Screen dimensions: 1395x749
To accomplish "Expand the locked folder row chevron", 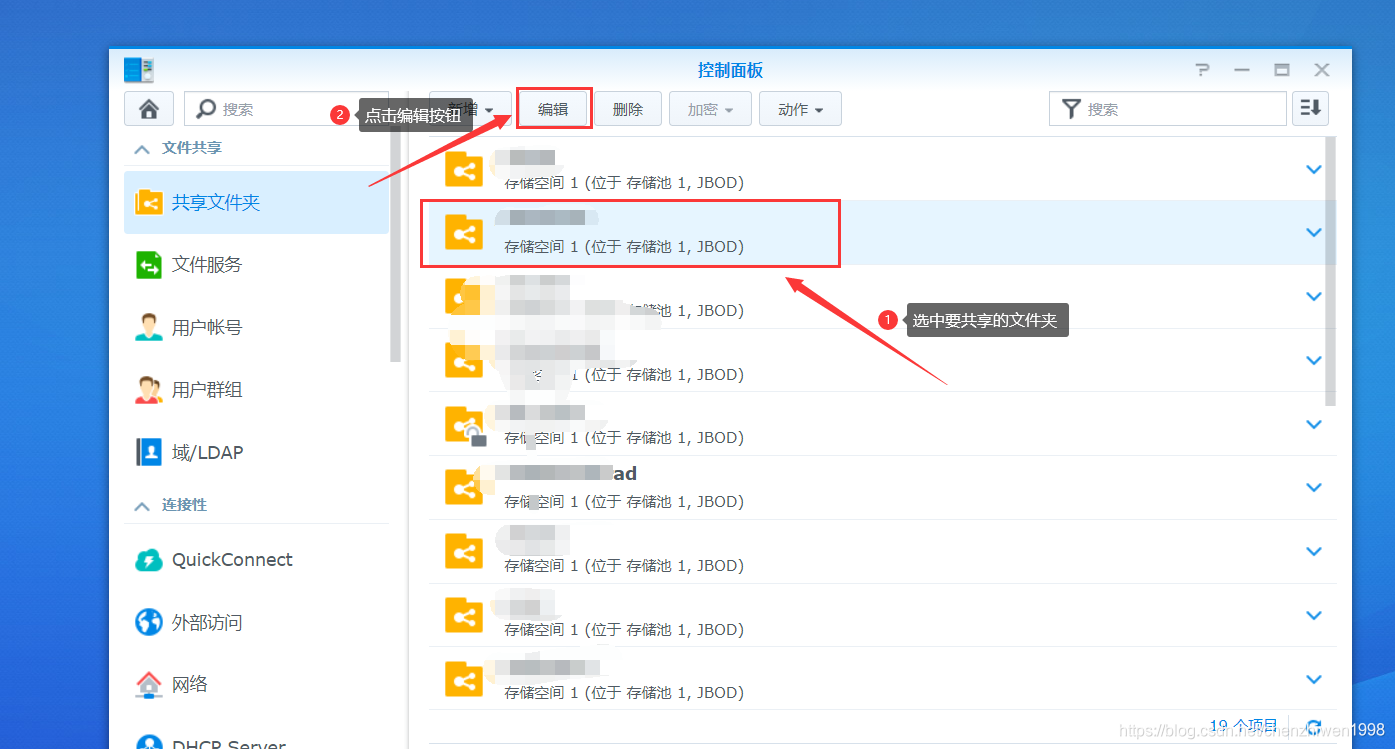I will [x=1314, y=424].
